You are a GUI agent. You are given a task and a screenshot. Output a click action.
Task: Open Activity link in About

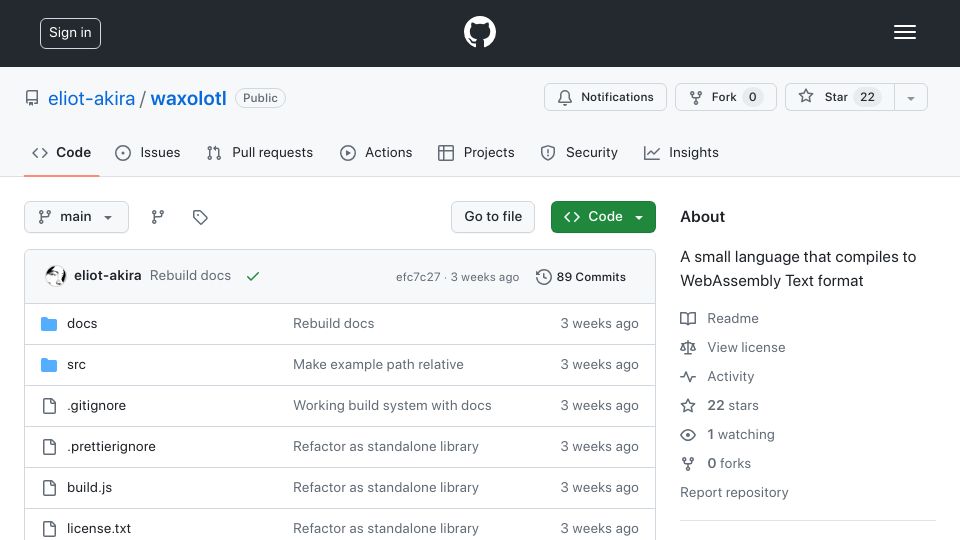(x=730, y=377)
